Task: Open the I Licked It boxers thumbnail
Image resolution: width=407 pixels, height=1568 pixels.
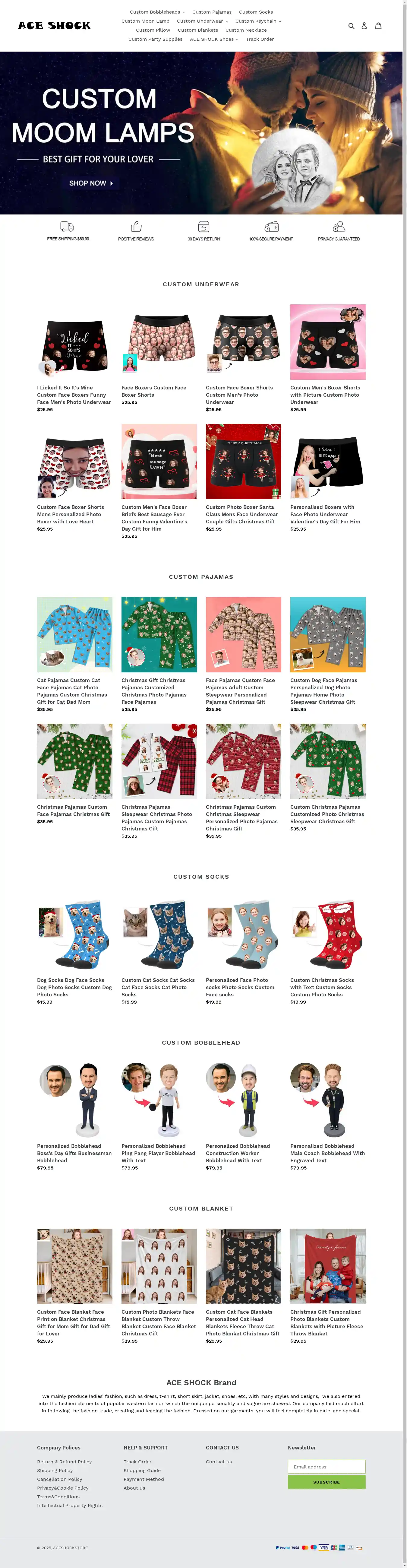Action: point(74,342)
